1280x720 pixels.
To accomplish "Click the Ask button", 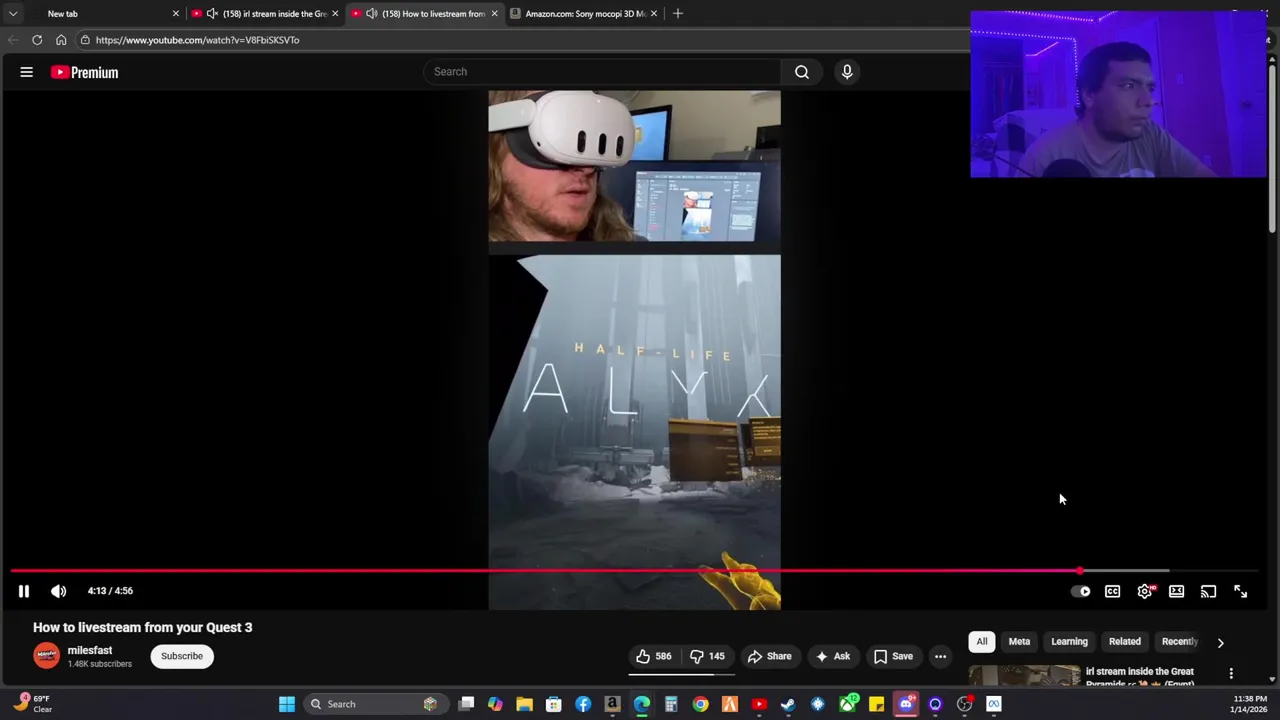I will click(x=832, y=656).
